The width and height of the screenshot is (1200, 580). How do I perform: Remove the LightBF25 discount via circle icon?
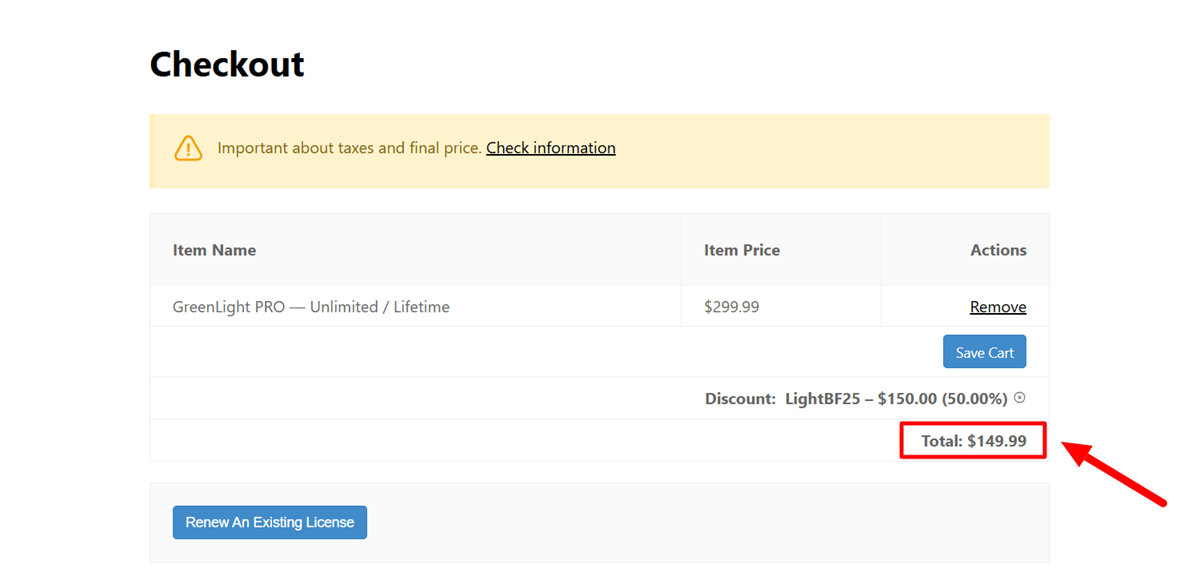point(1019,398)
